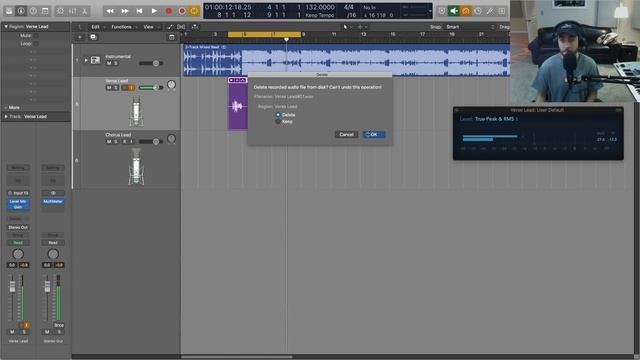
Task: Toggle Input Monitoring on Verse Lead track
Action: tap(131, 88)
